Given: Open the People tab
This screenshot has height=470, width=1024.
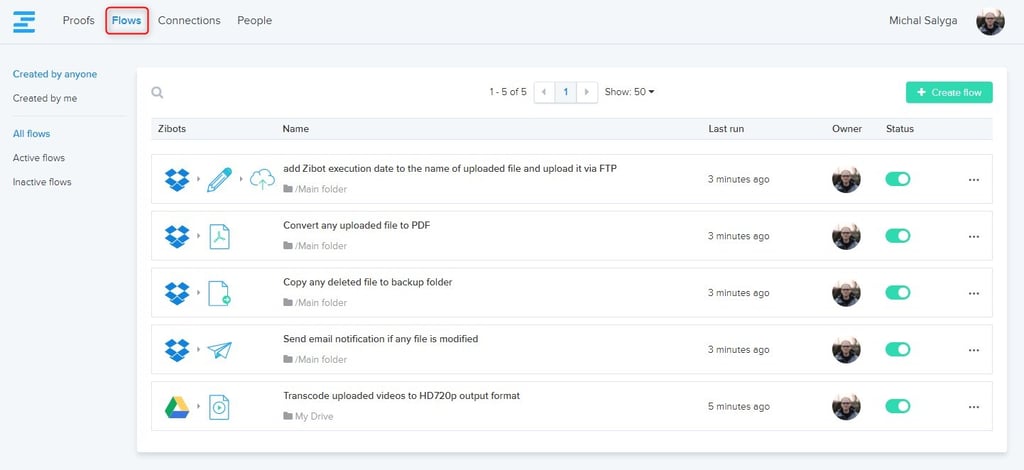Looking at the screenshot, I should point(254,21).
